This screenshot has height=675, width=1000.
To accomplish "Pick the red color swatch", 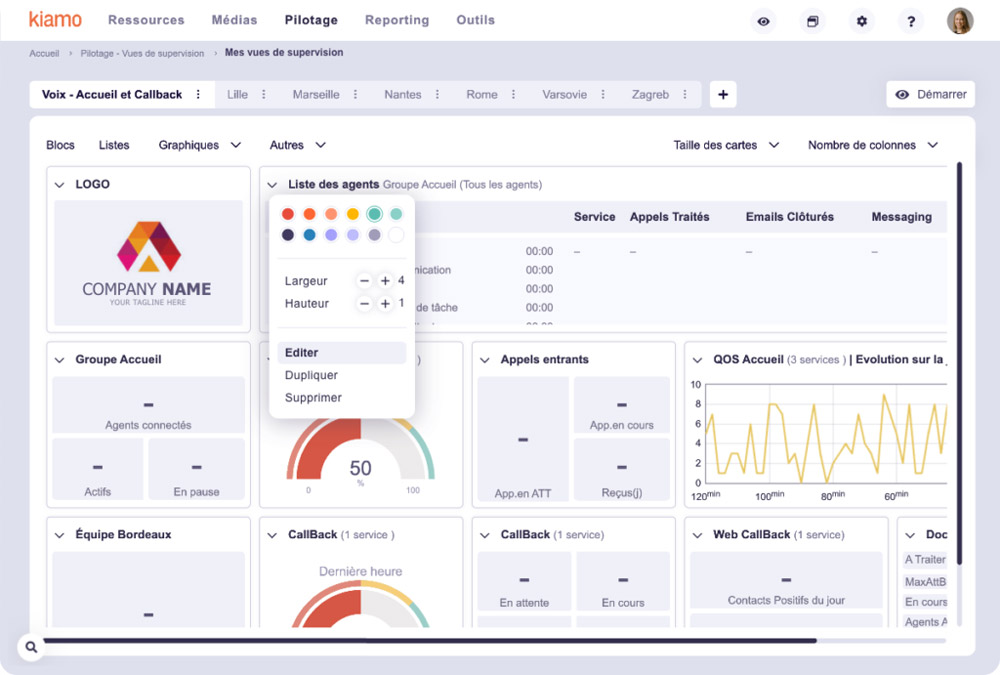I will pyautogui.click(x=288, y=214).
